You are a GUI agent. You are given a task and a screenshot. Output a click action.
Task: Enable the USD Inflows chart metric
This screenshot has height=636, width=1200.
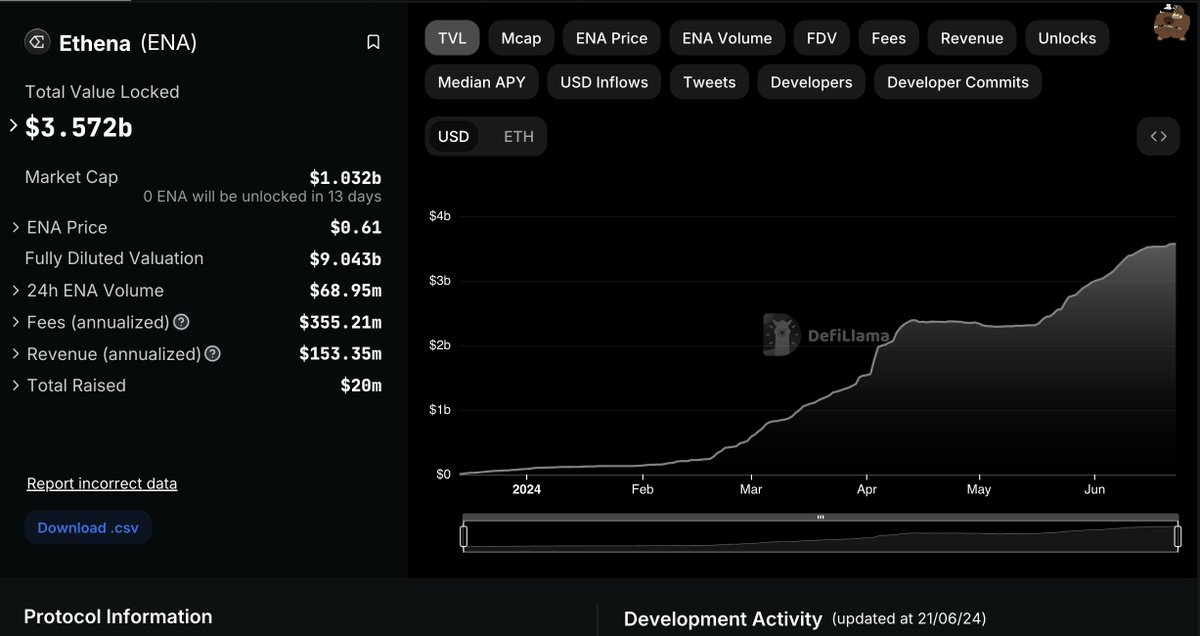point(604,82)
